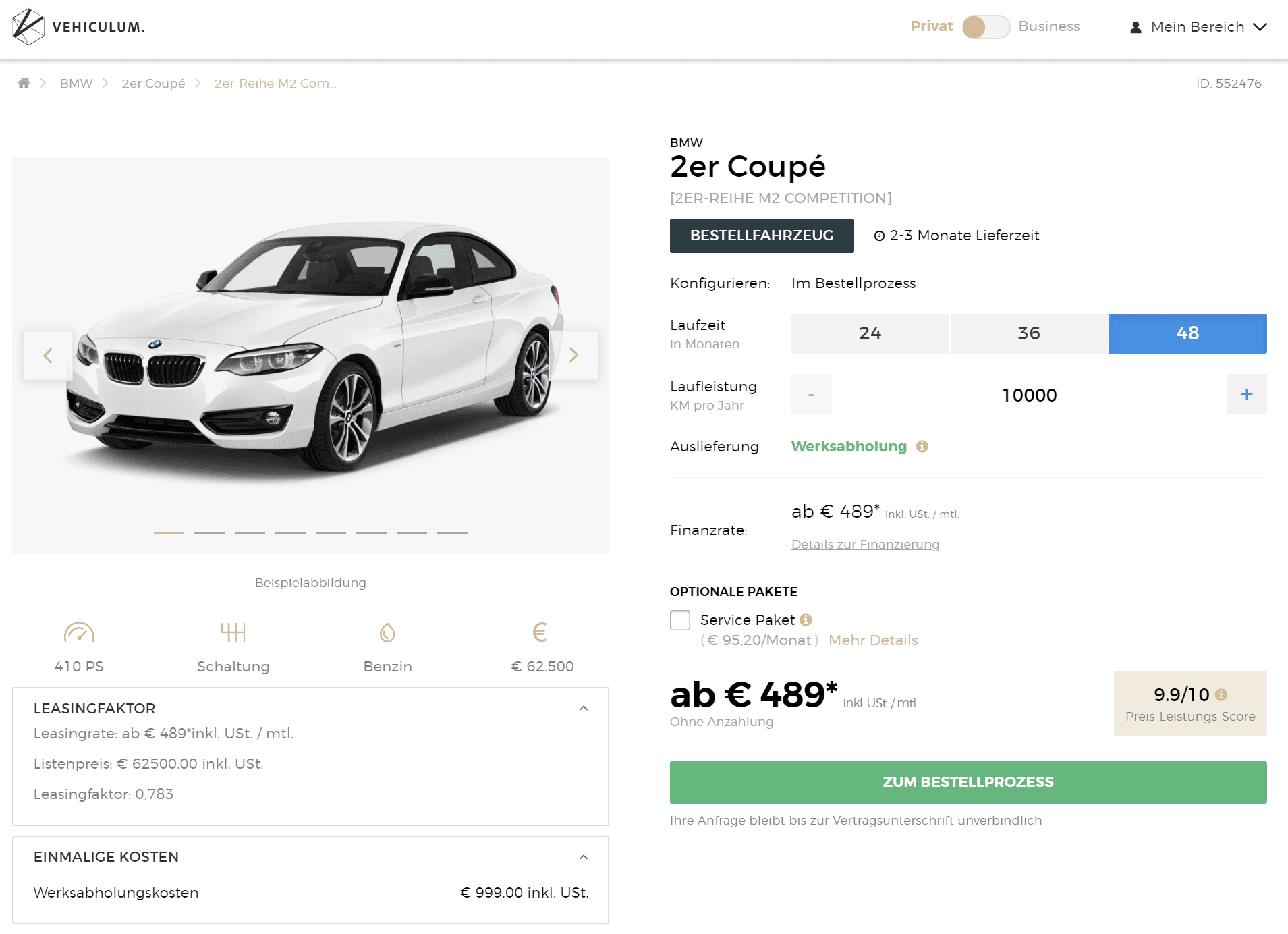The image size is (1288, 934).
Task: Open 2er Coupé breadcrumb
Action: 153,83
